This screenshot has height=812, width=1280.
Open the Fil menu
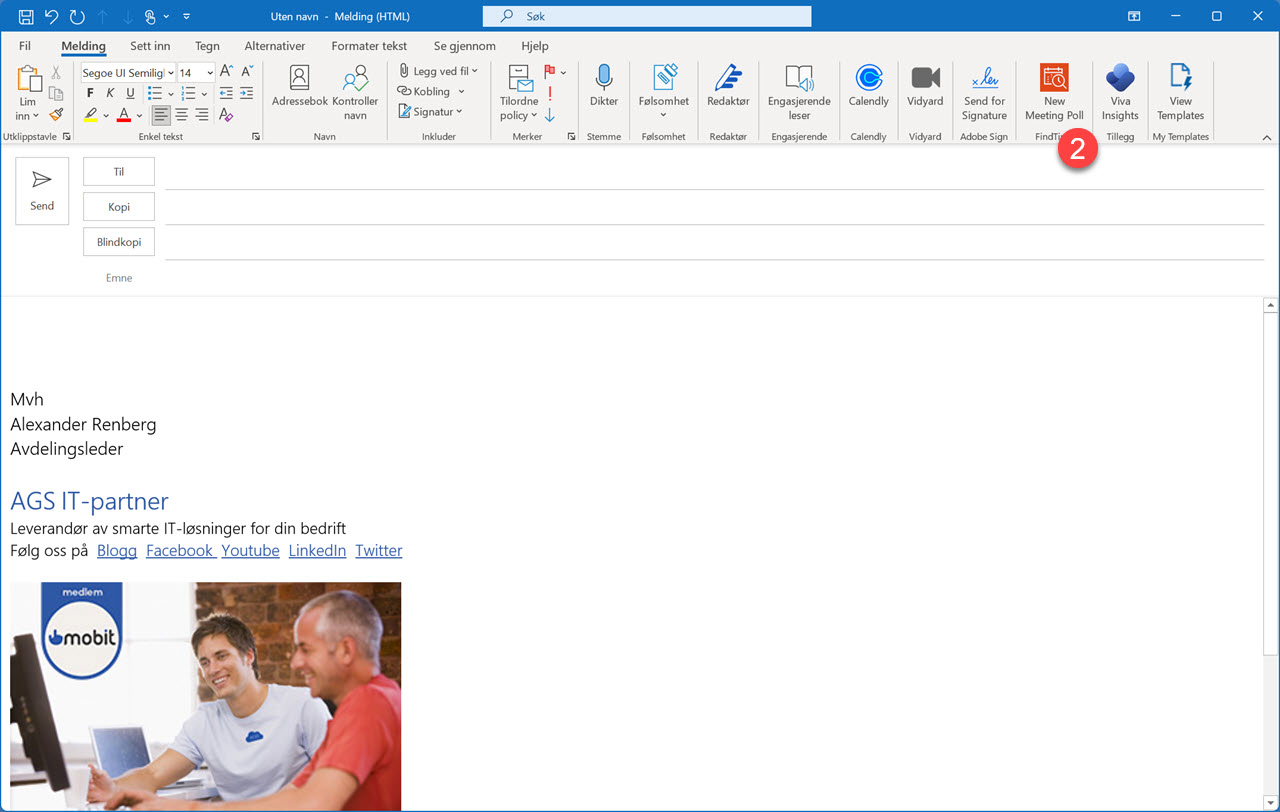click(24, 46)
